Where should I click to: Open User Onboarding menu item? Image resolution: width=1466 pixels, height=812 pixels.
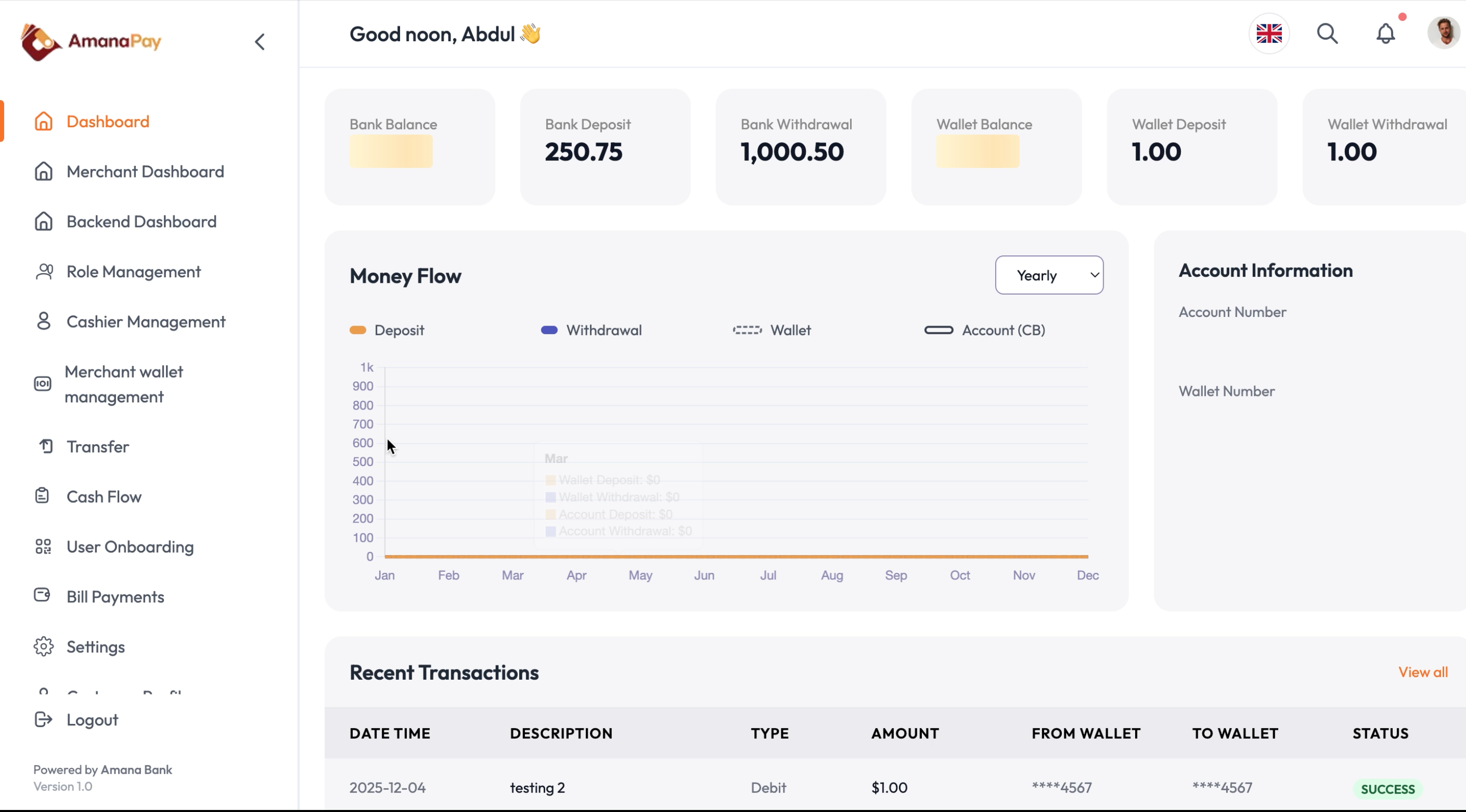click(x=130, y=547)
